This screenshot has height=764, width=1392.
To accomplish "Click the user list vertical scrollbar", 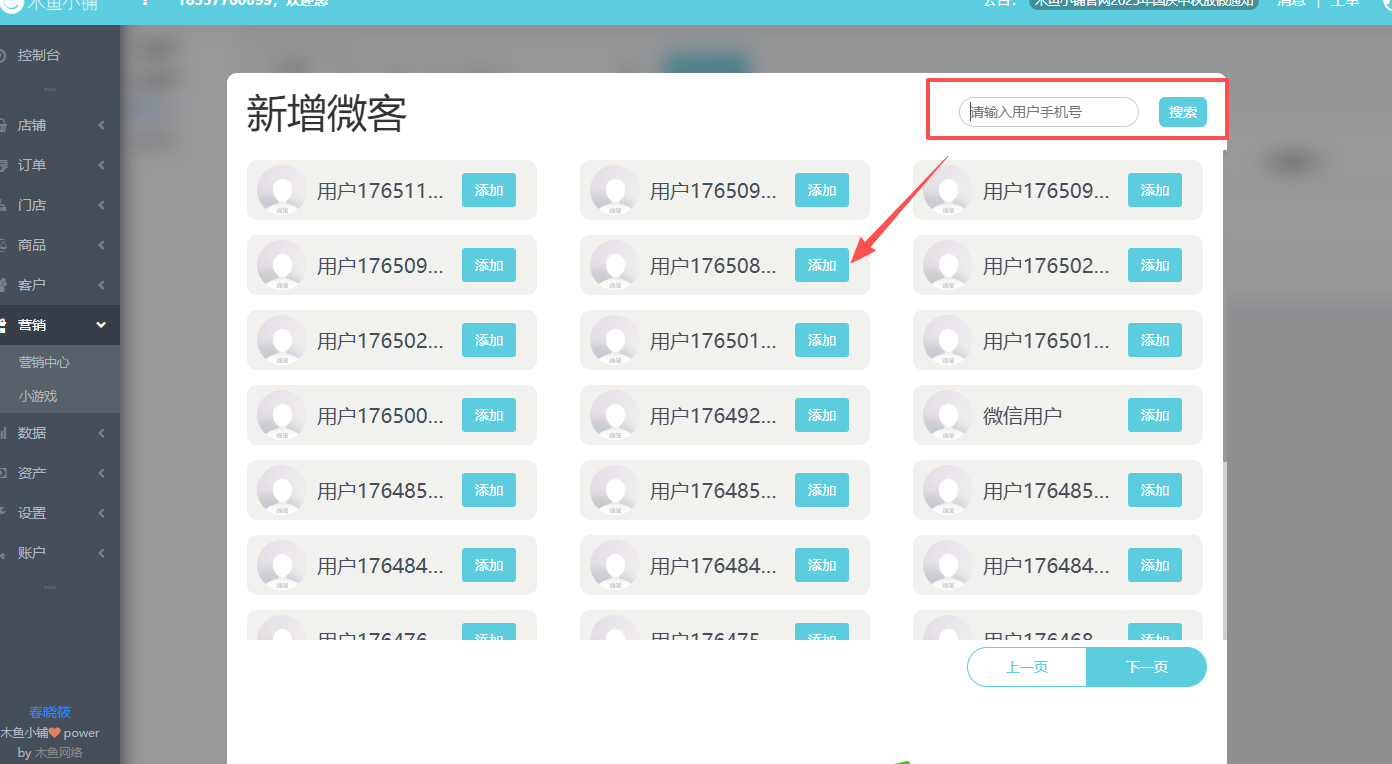I will (x=1222, y=300).
